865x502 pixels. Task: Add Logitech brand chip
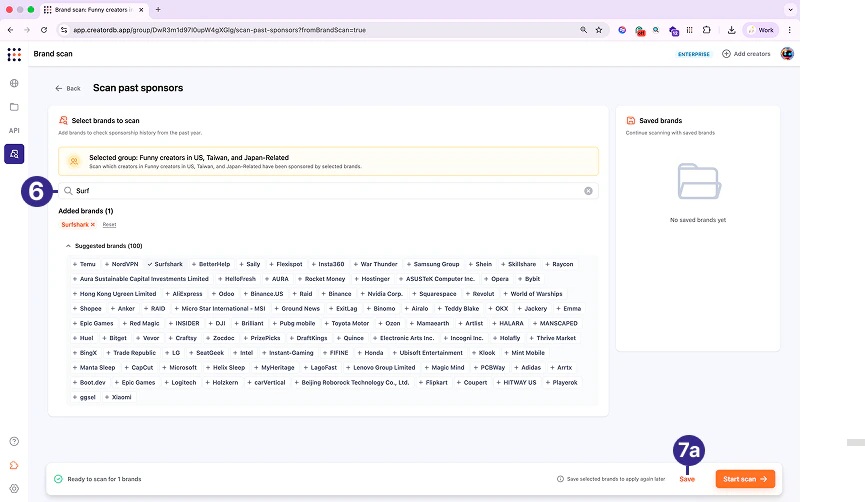(180, 382)
